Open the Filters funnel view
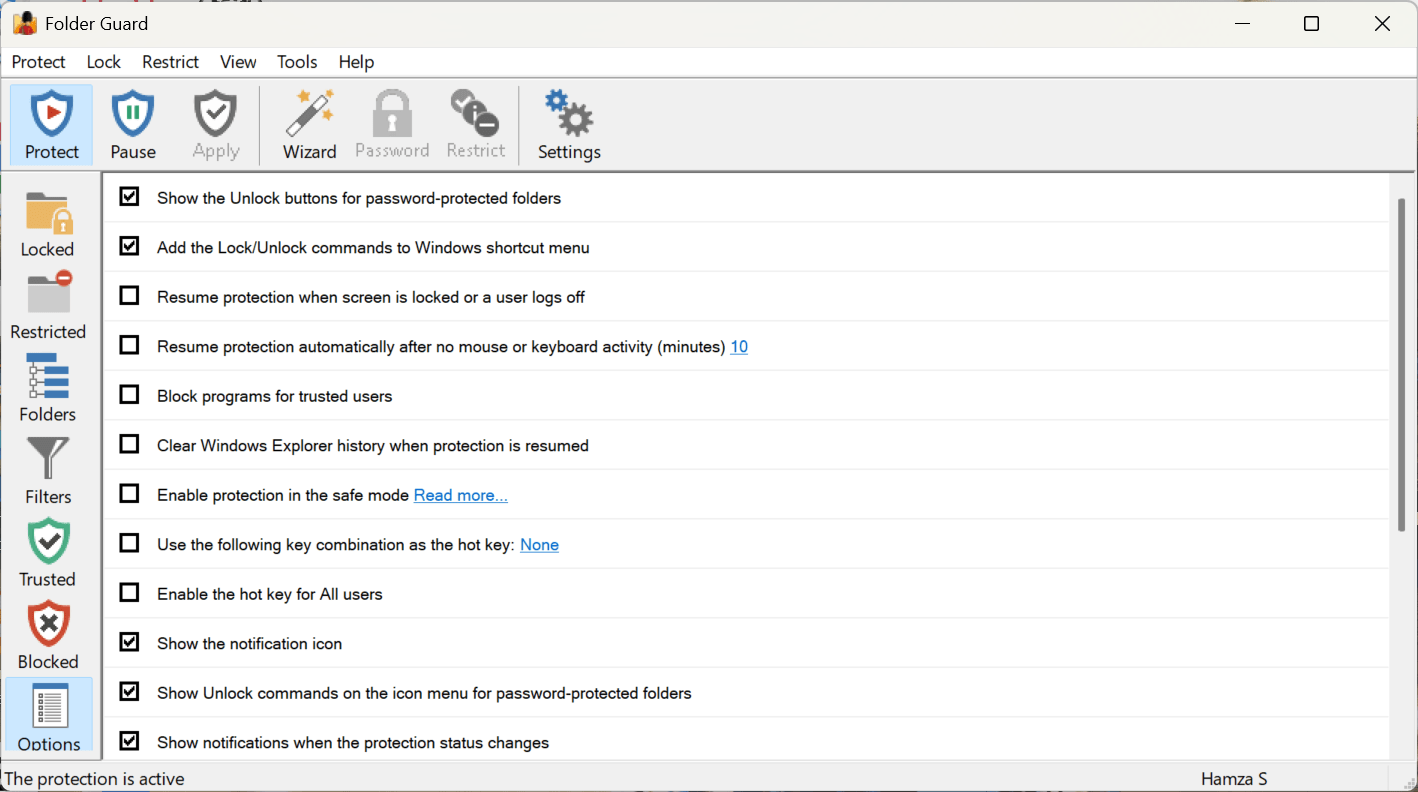This screenshot has width=1418, height=792. point(48,471)
